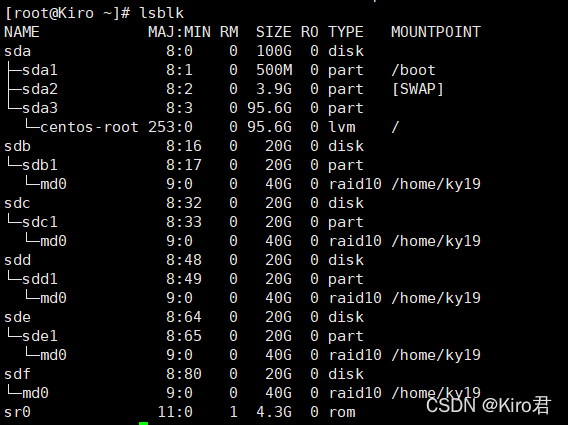Select the sda3 partition name
Image resolution: width=568 pixels, height=425 pixels.
point(40,108)
